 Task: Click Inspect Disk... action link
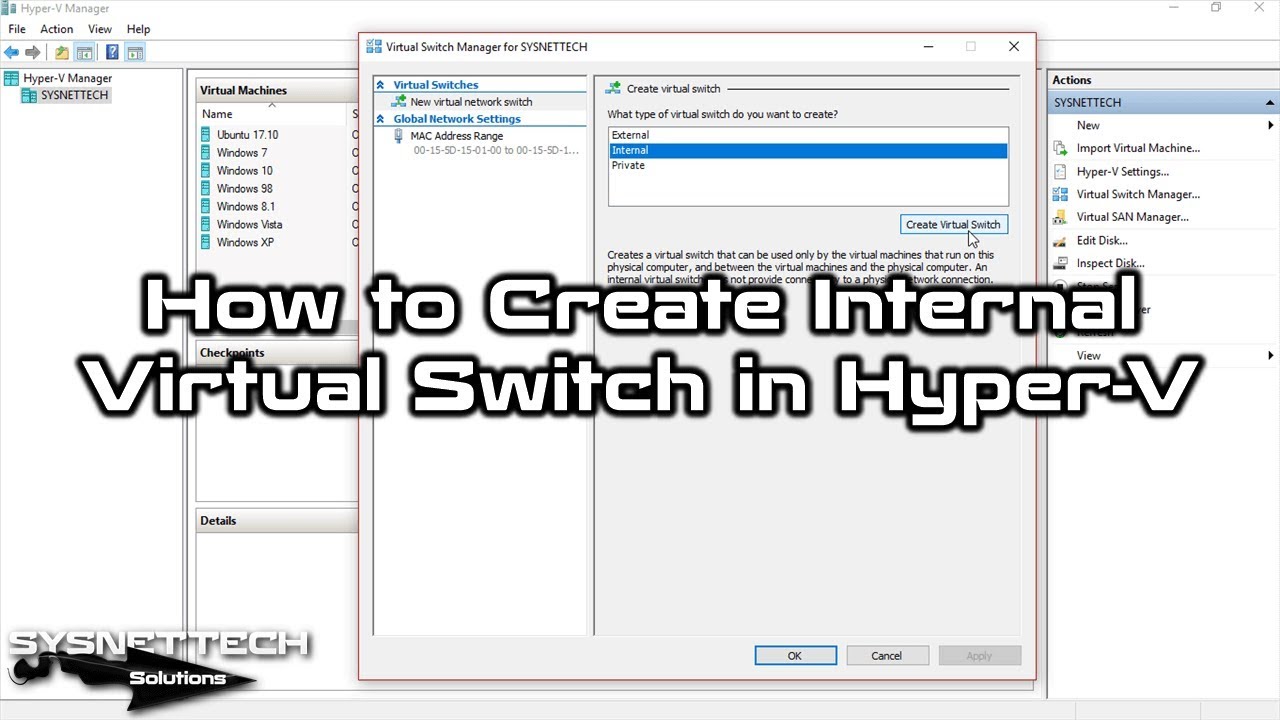tap(1110, 263)
